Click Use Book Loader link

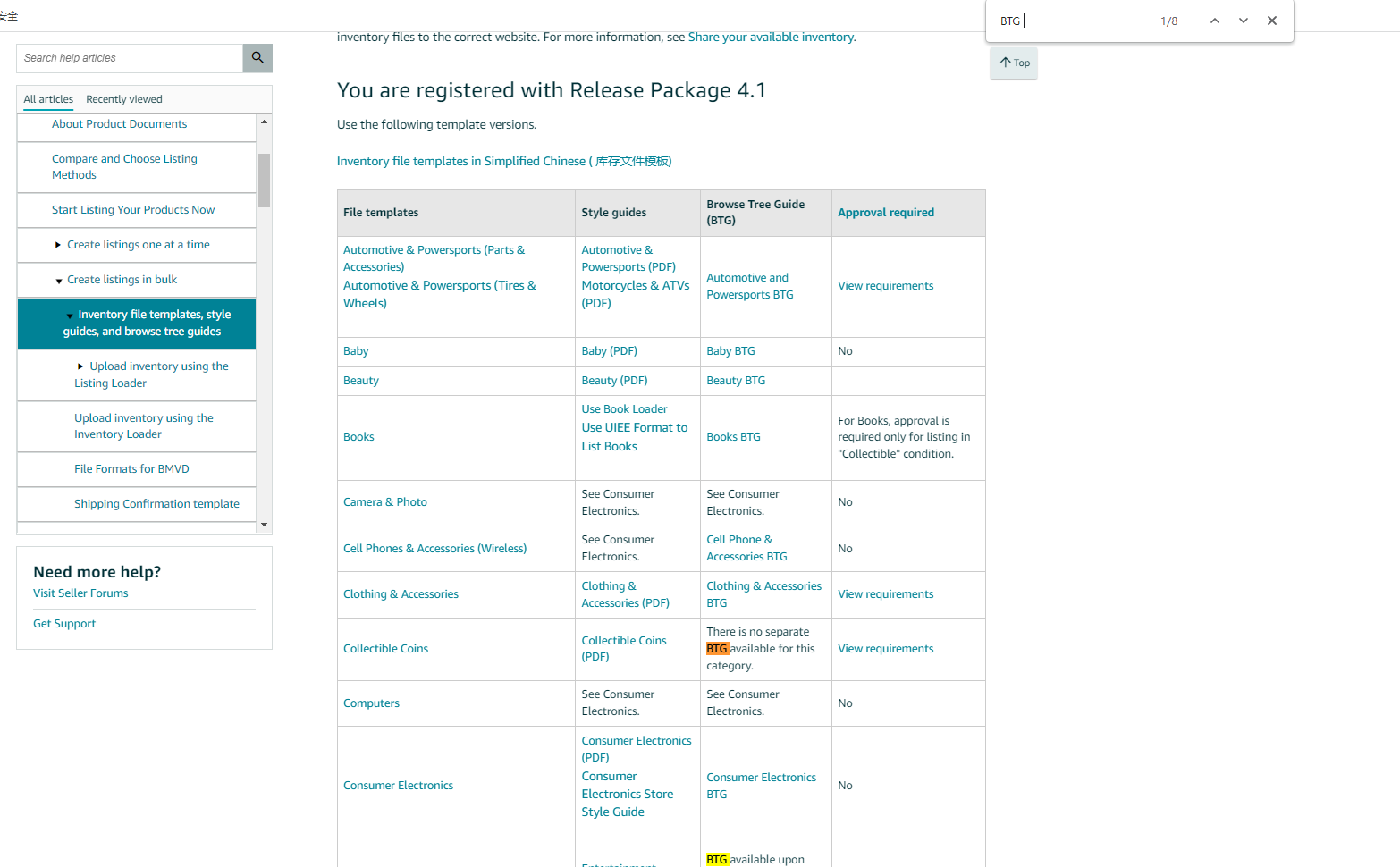624,409
